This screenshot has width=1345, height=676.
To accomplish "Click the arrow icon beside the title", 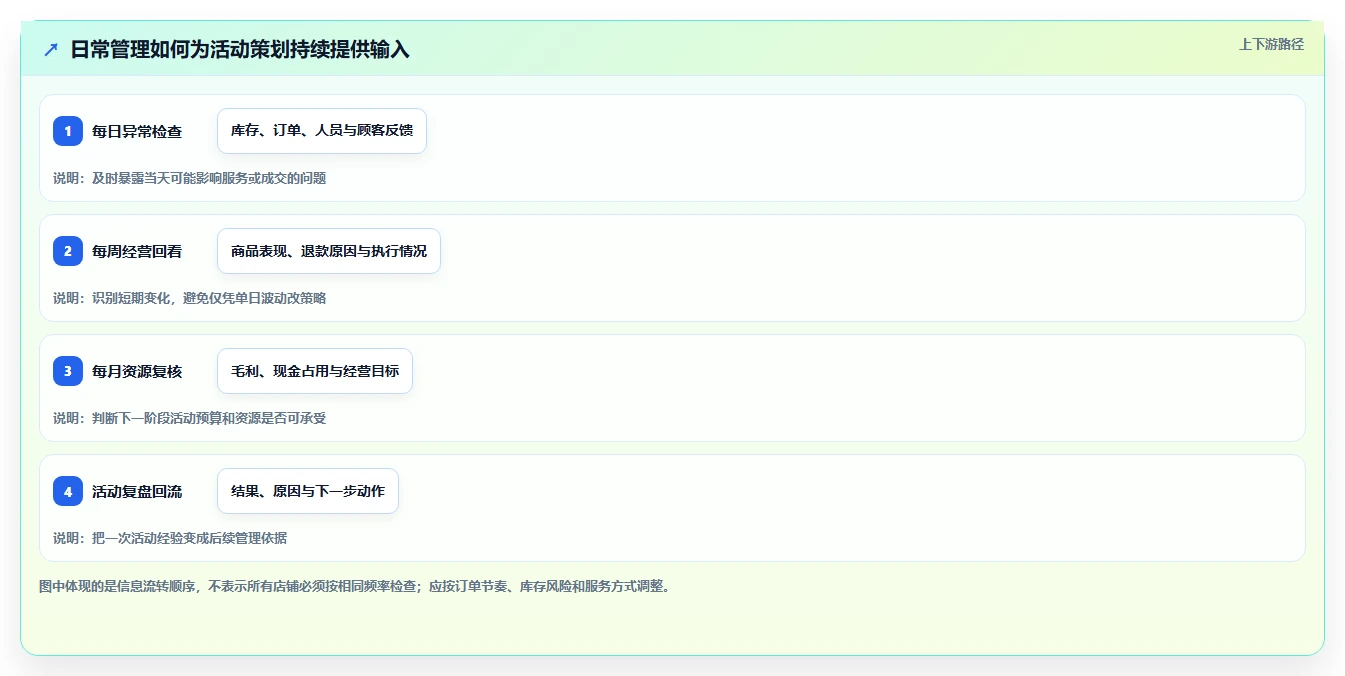I will click(51, 49).
